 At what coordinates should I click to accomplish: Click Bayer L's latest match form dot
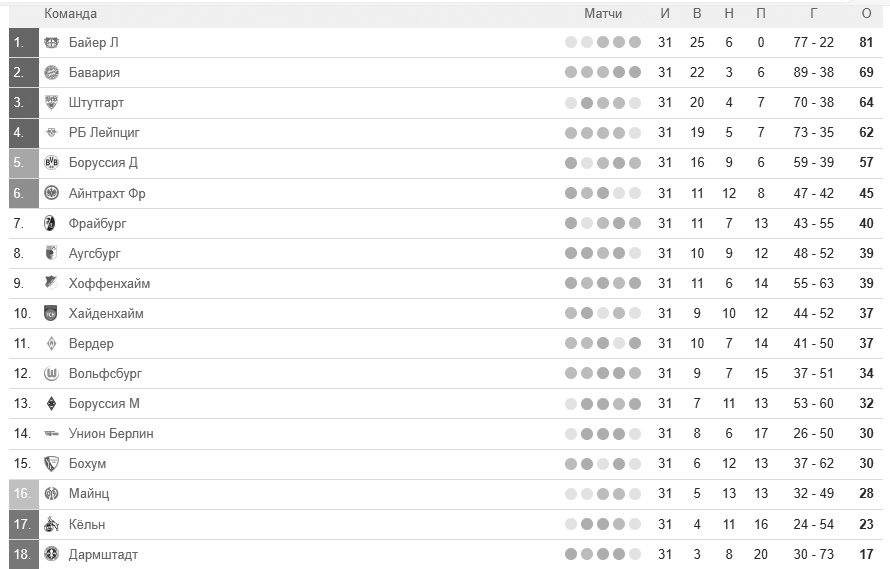[635, 42]
